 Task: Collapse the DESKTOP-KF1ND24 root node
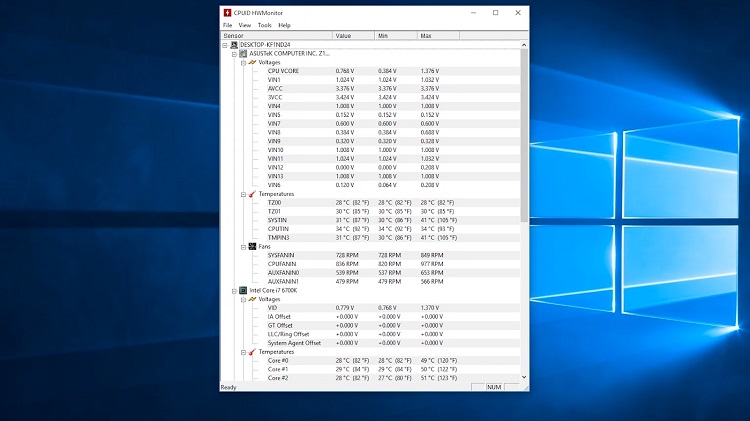click(x=225, y=45)
